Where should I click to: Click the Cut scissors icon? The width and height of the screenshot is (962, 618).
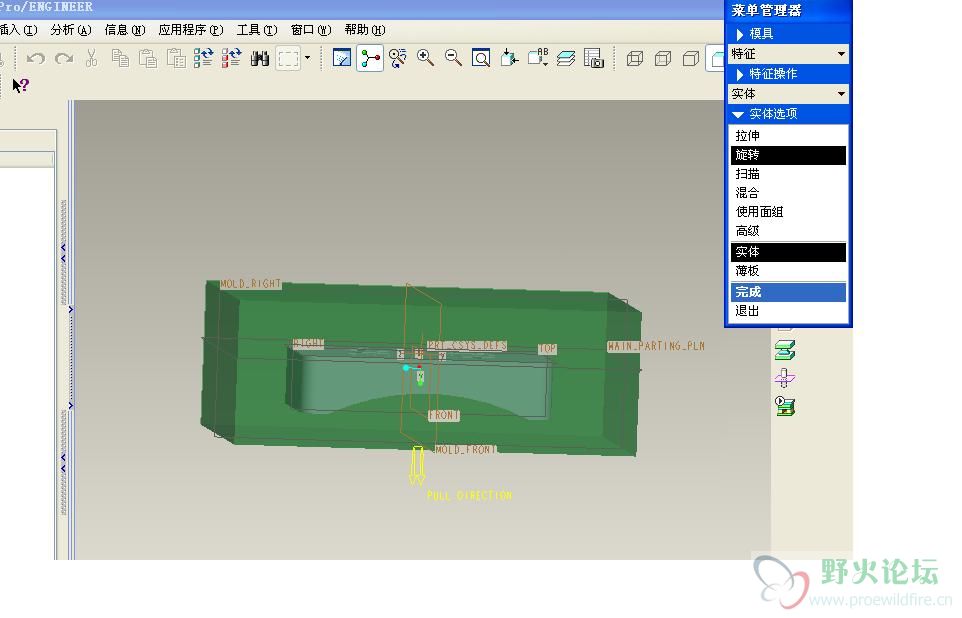coord(91,58)
